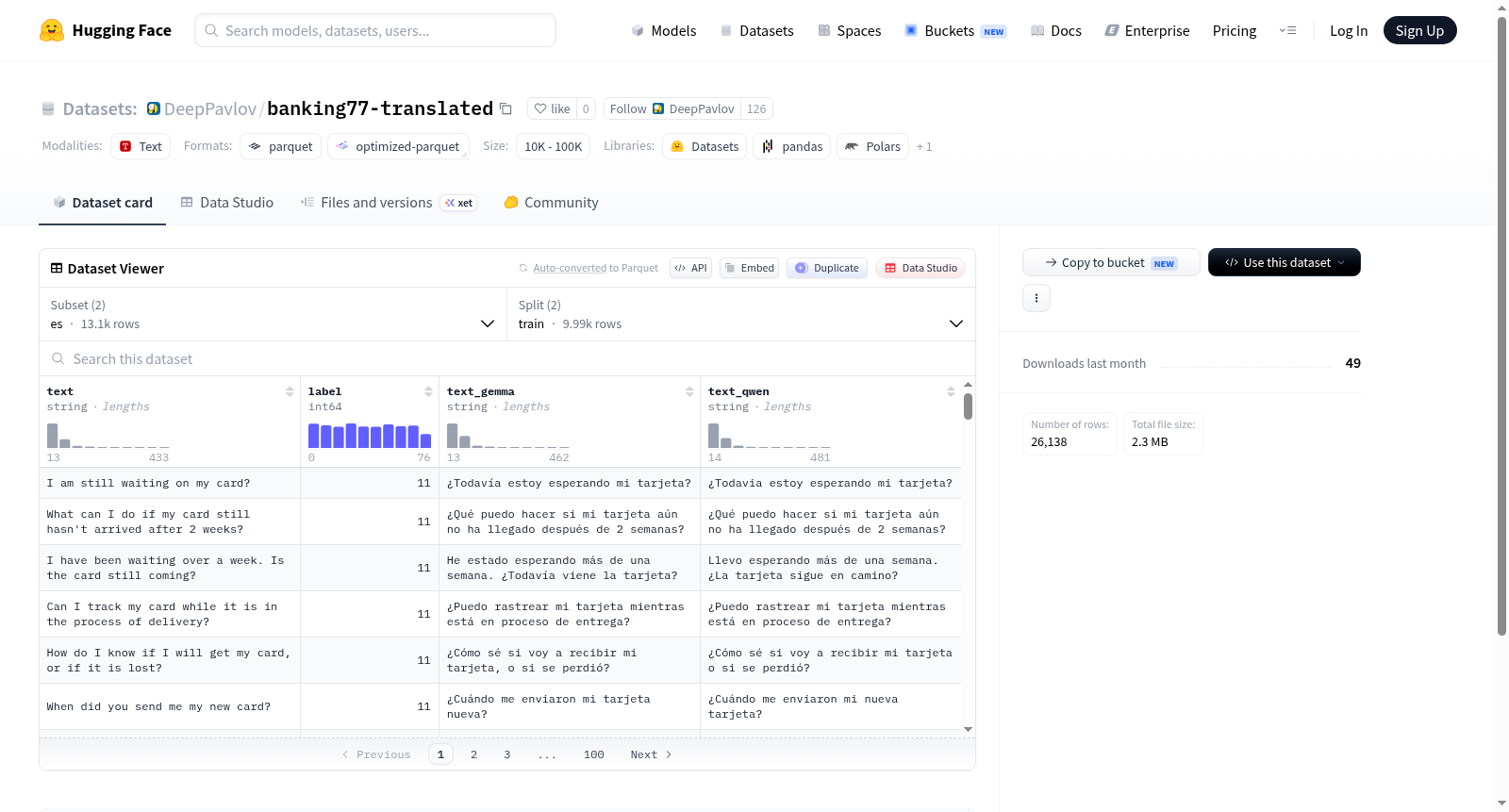
Task: Click the pandas library tag
Action: click(792, 146)
